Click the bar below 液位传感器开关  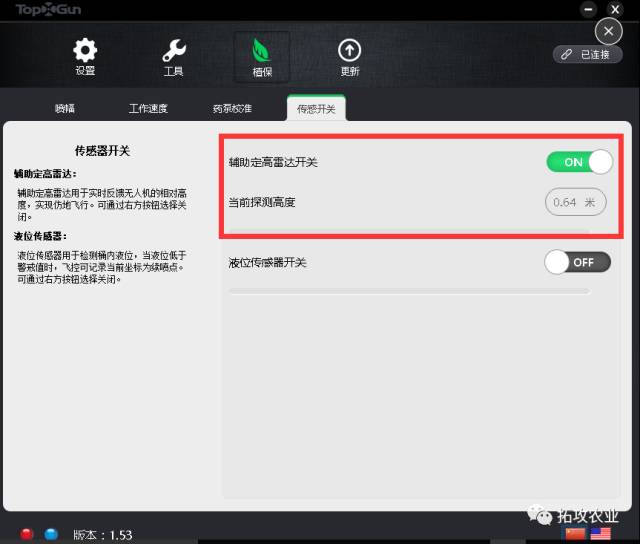click(409, 292)
